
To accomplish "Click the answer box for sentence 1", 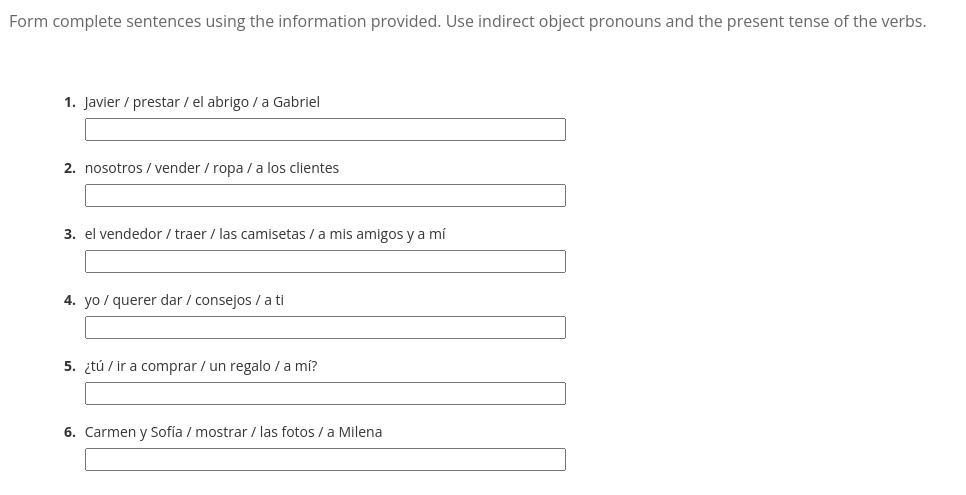I will 325,129.
